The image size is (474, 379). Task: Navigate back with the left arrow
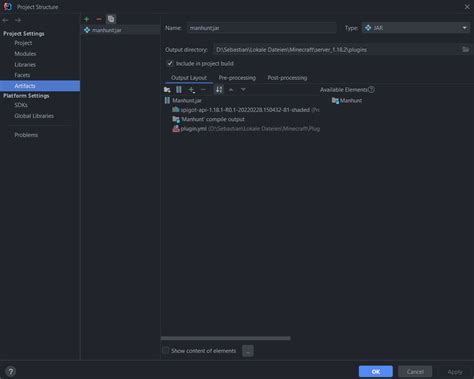pos(5,20)
